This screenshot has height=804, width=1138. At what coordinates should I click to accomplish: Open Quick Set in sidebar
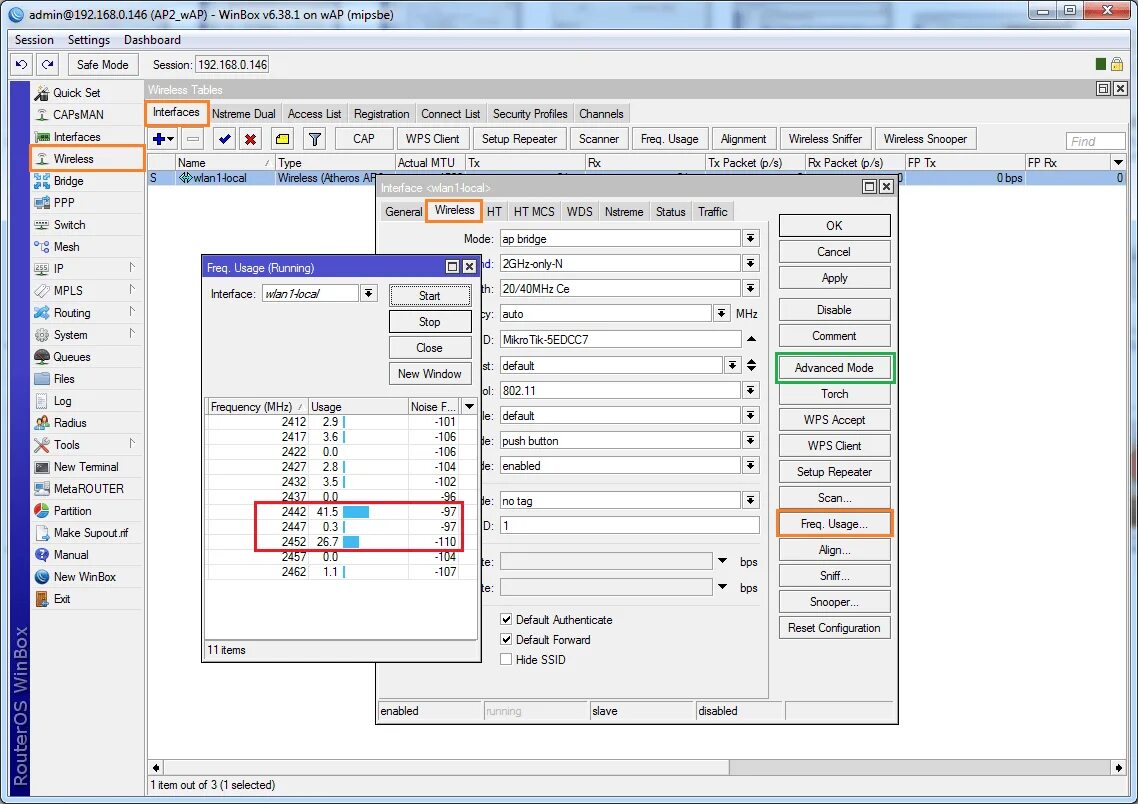pyautogui.click(x=76, y=93)
